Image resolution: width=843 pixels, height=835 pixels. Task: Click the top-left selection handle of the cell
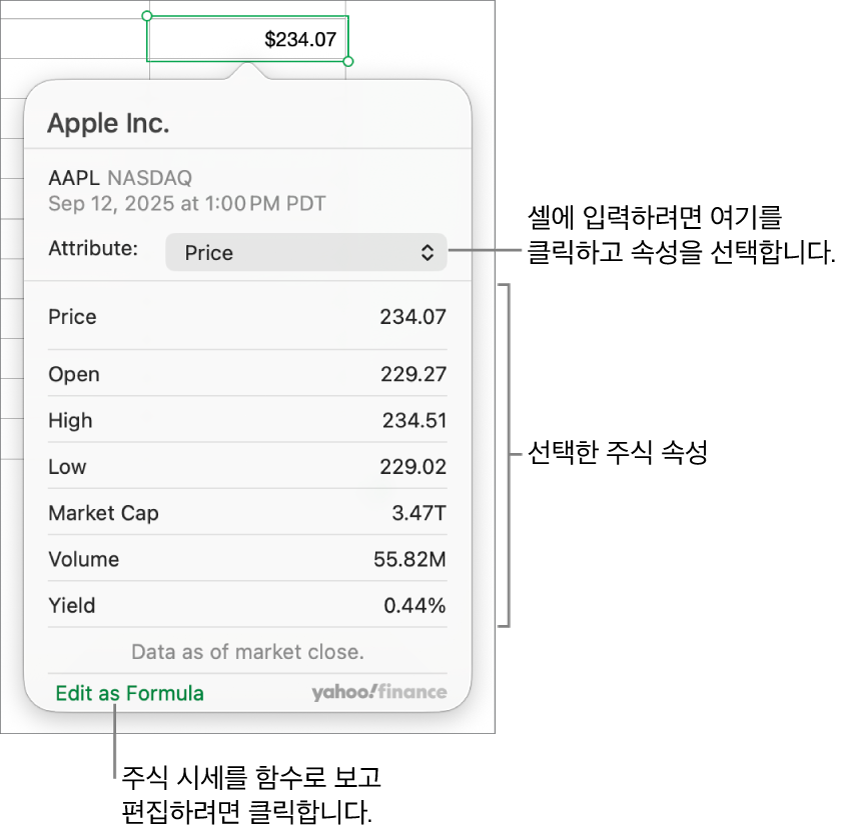(x=147, y=16)
